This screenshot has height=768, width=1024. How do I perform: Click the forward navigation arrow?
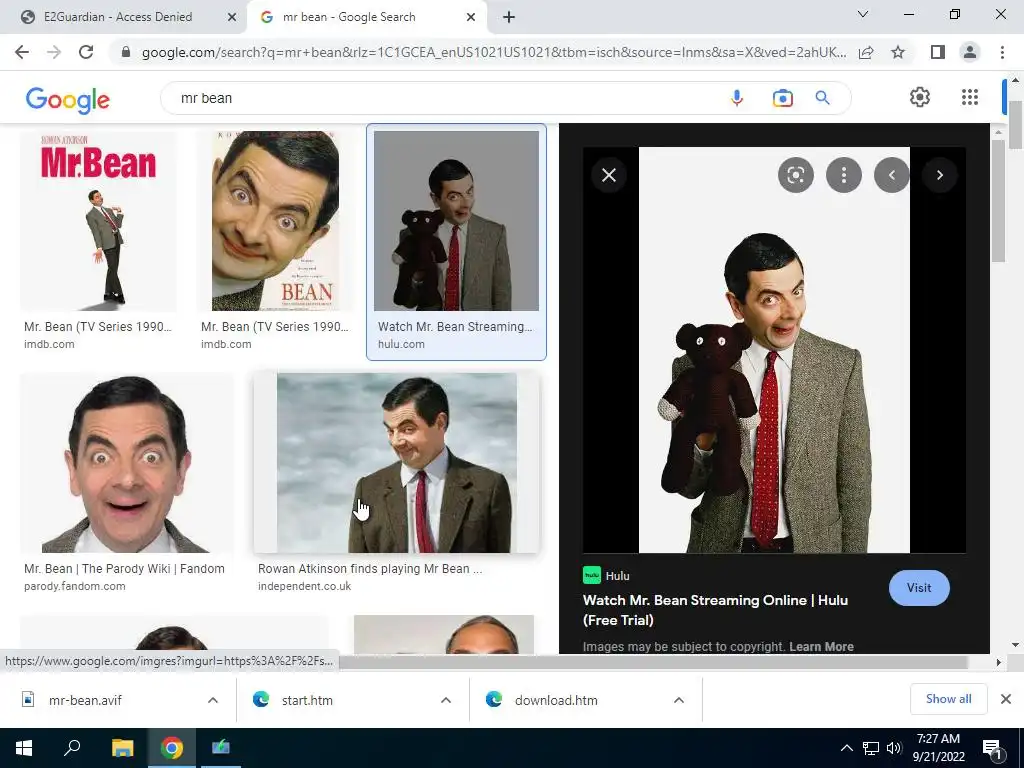coord(54,52)
